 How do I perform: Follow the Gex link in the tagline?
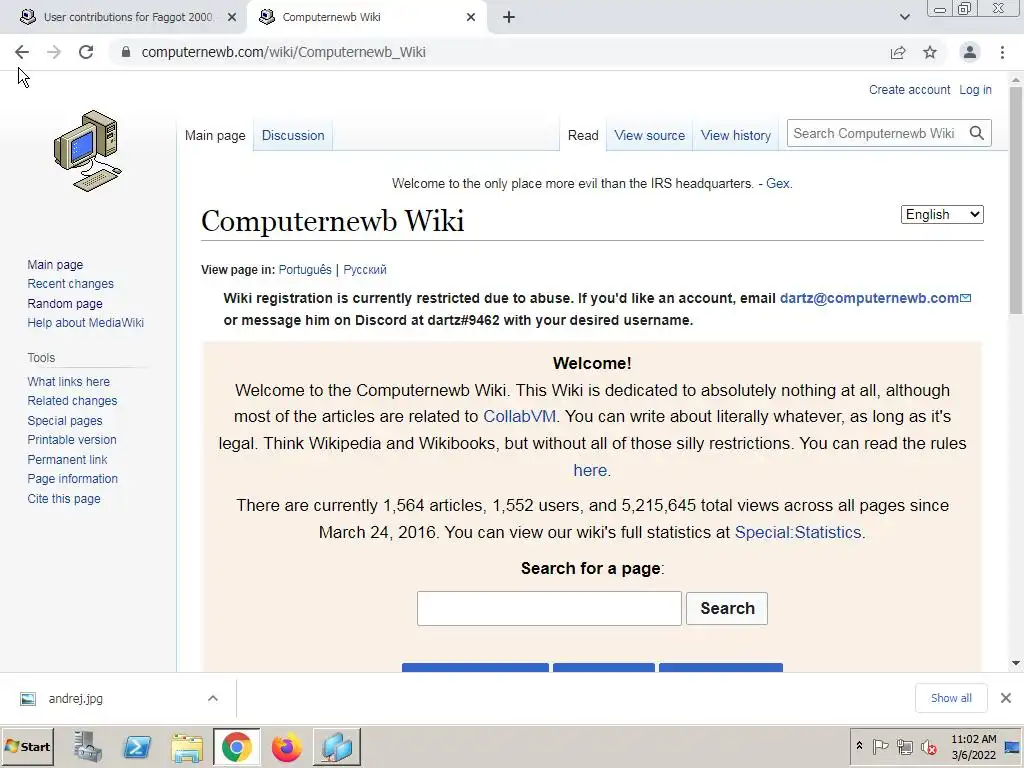pos(777,184)
